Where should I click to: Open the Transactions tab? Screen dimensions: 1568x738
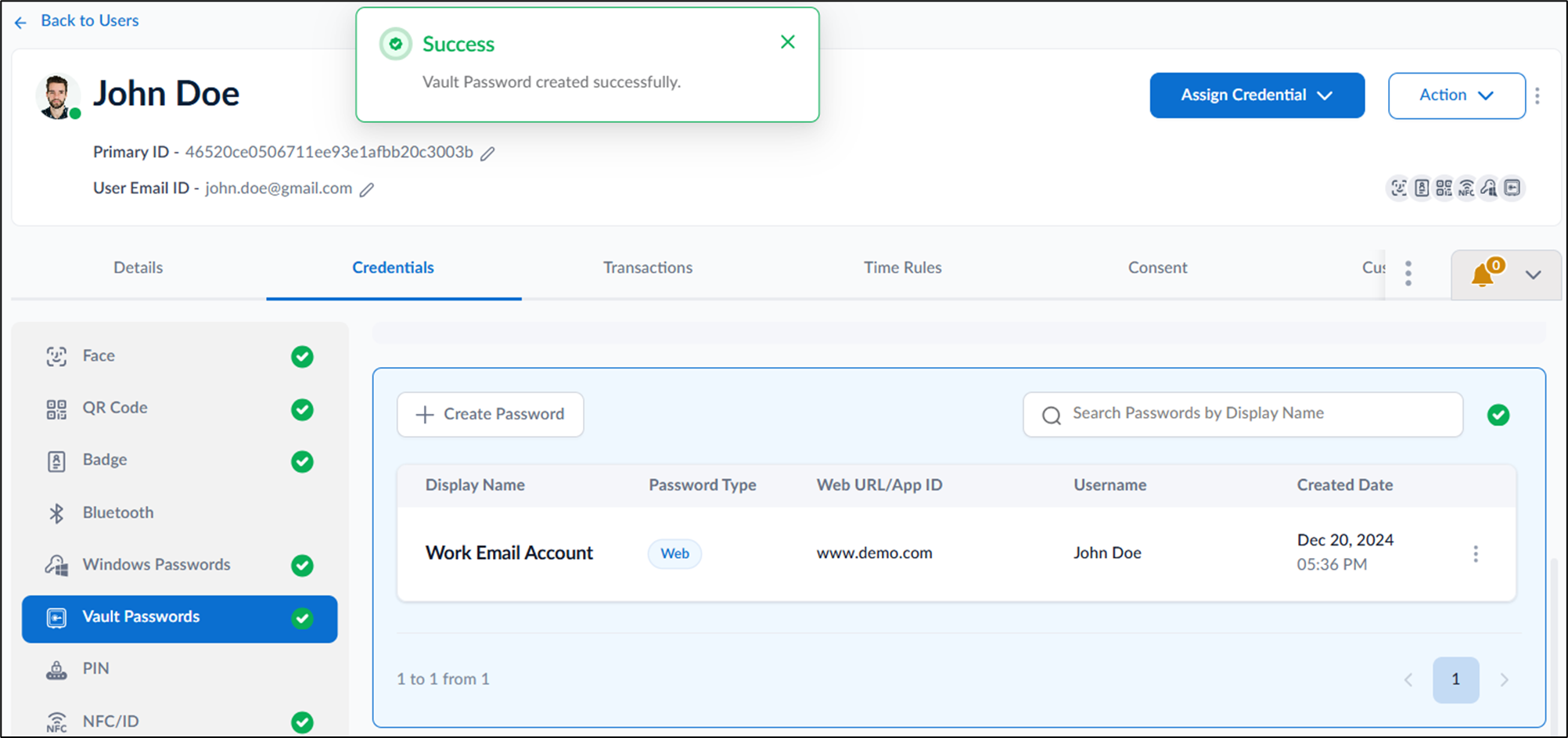648,268
